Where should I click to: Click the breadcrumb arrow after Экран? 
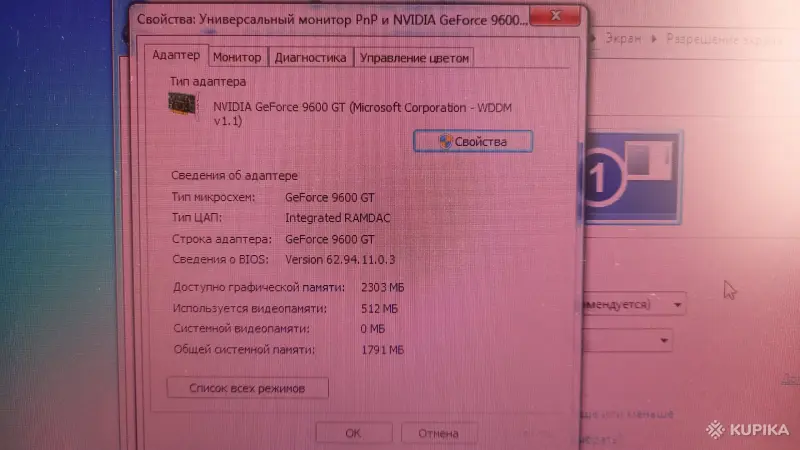654,39
